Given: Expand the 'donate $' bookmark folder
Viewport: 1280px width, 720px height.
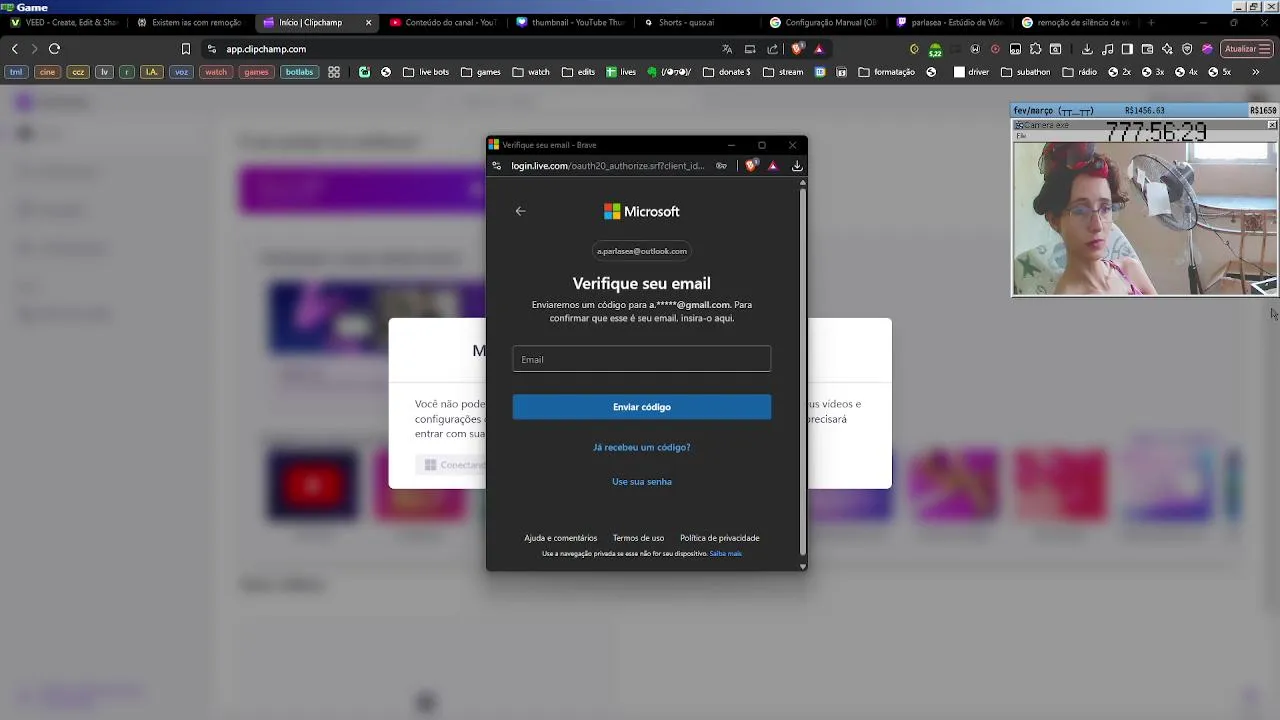Looking at the screenshot, I should point(727,72).
